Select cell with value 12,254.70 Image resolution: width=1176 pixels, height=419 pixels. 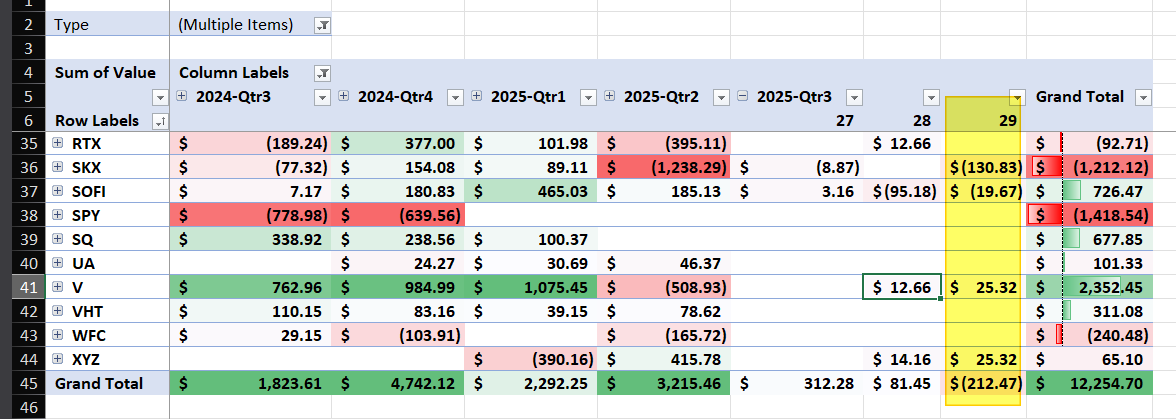[x=1089, y=383]
